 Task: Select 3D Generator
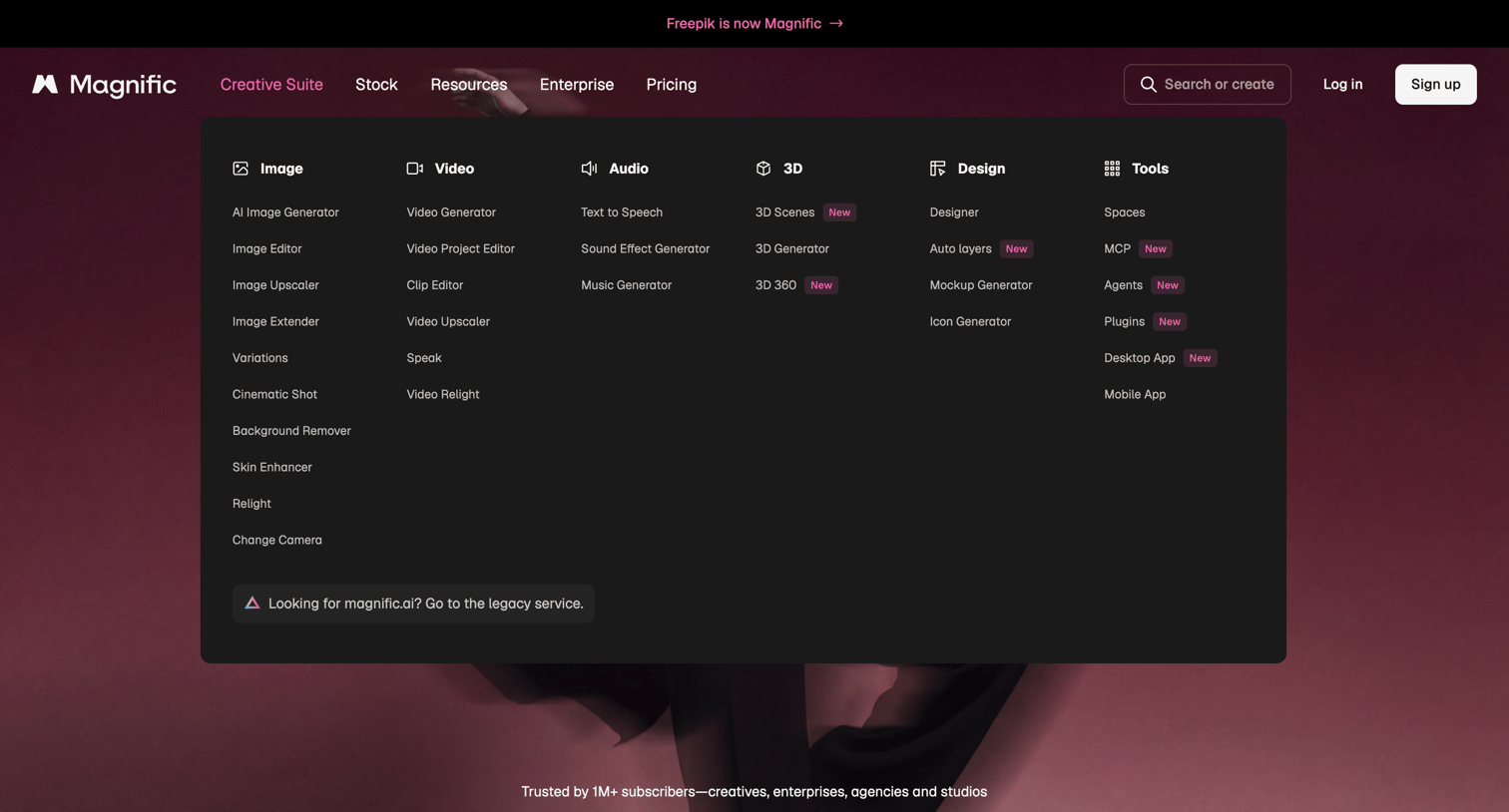[x=791, y=248]
